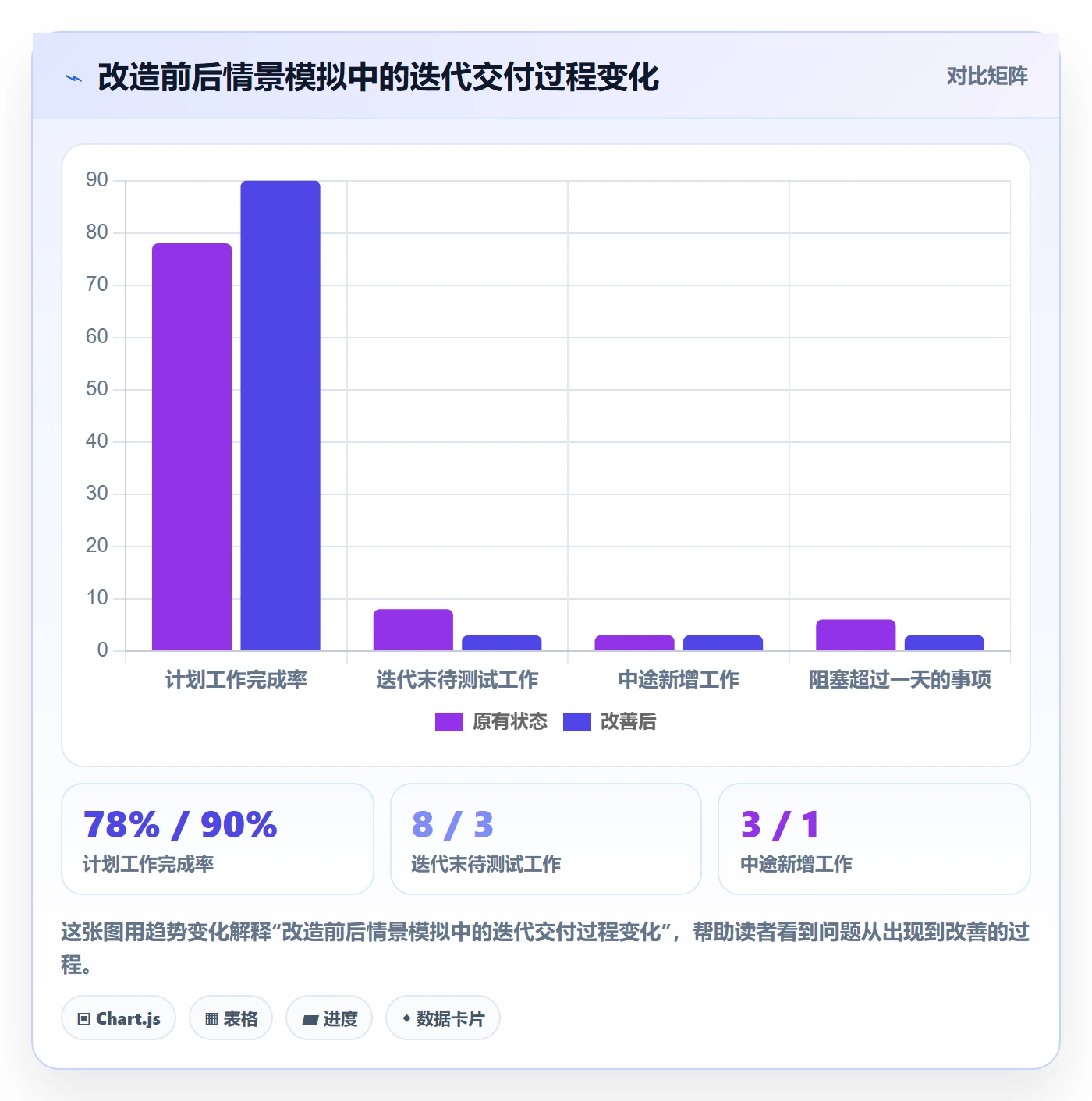Select the 数据卡片 tag chip
This screenshot has height=1101, width=1092.
pos(443,1018)
